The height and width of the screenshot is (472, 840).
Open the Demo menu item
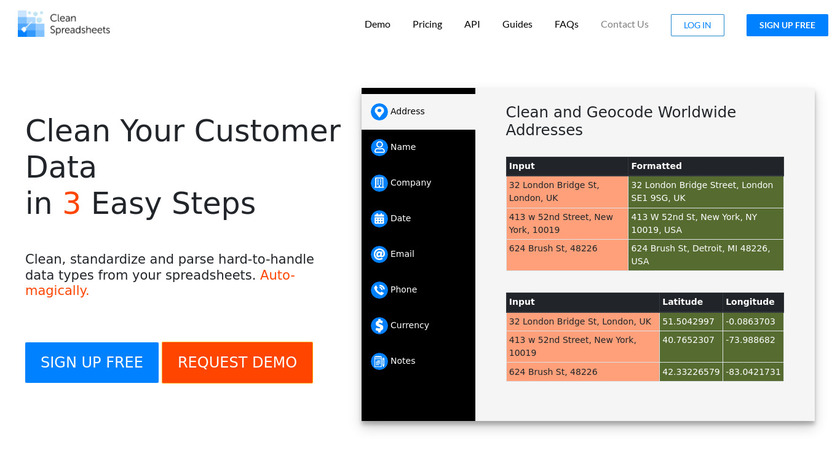coord(377,25)
